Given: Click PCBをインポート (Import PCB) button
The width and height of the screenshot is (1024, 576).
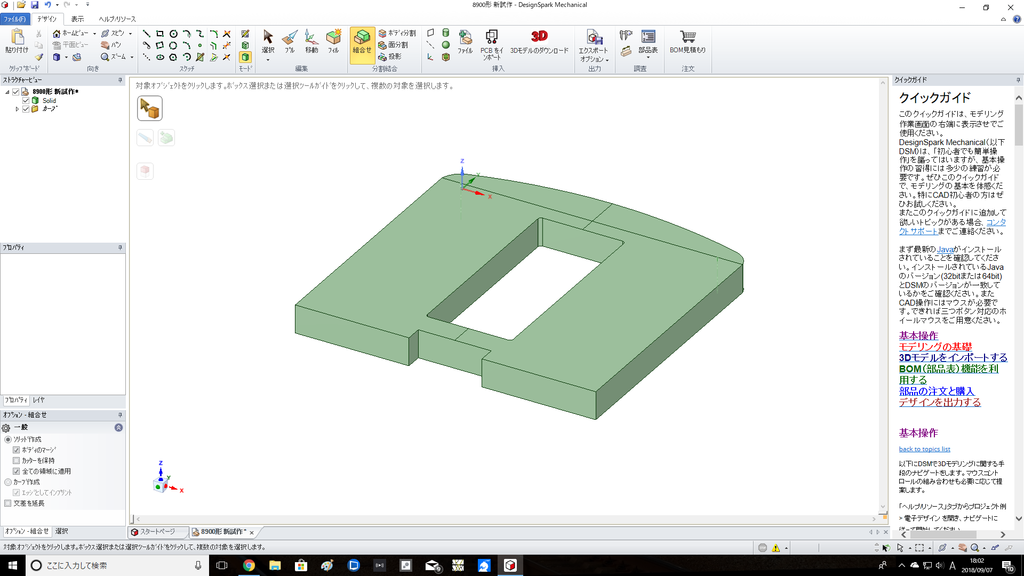Looking at the screenshot, I should tap(492, 44).
